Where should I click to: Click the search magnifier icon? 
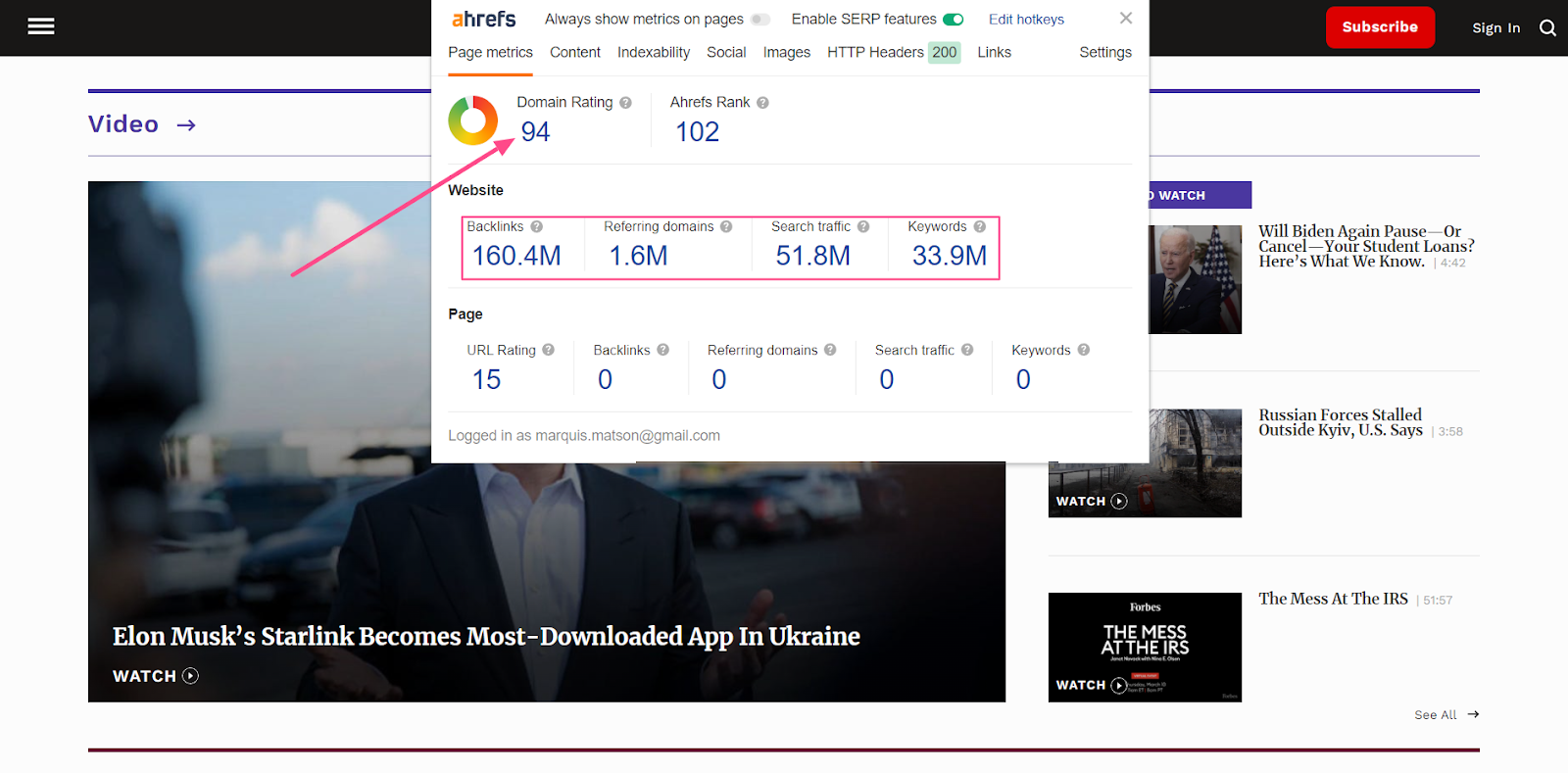(1547, 27)
